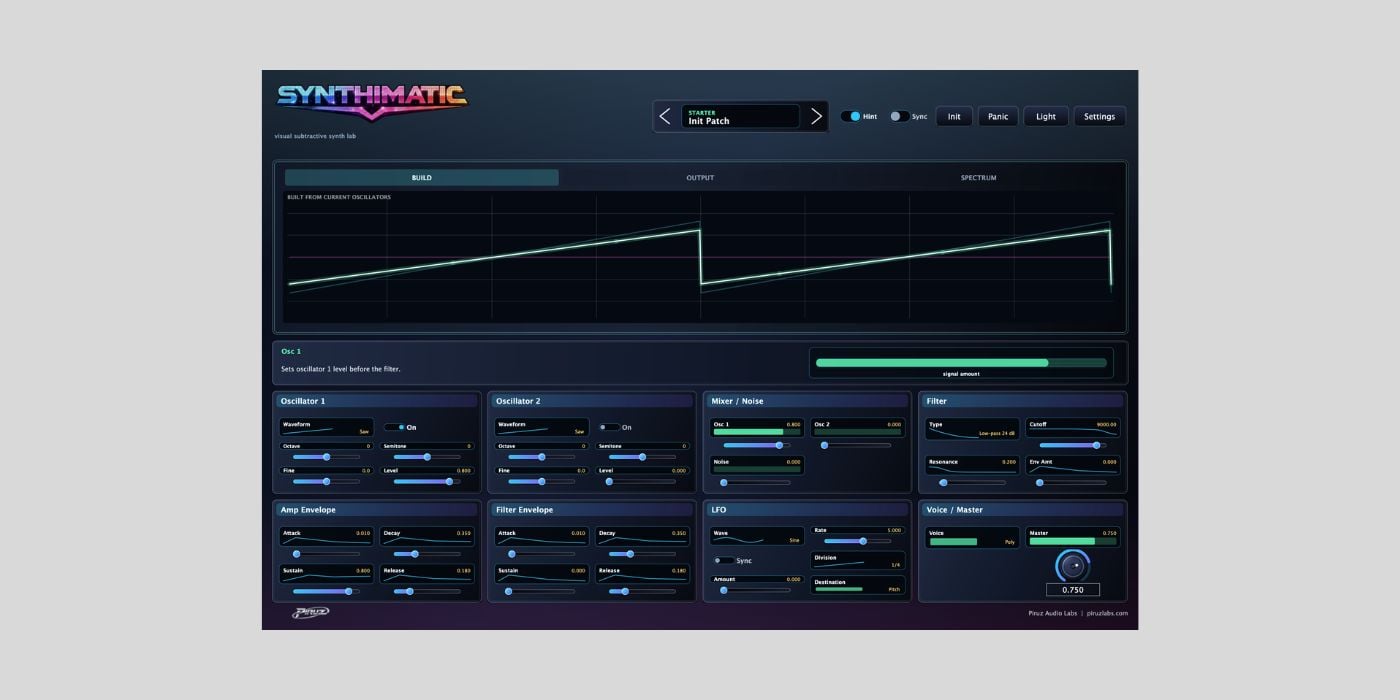Screen dimensions: 1400x700
Task: Click the LFO panel header
Action: tap(807, 510)
